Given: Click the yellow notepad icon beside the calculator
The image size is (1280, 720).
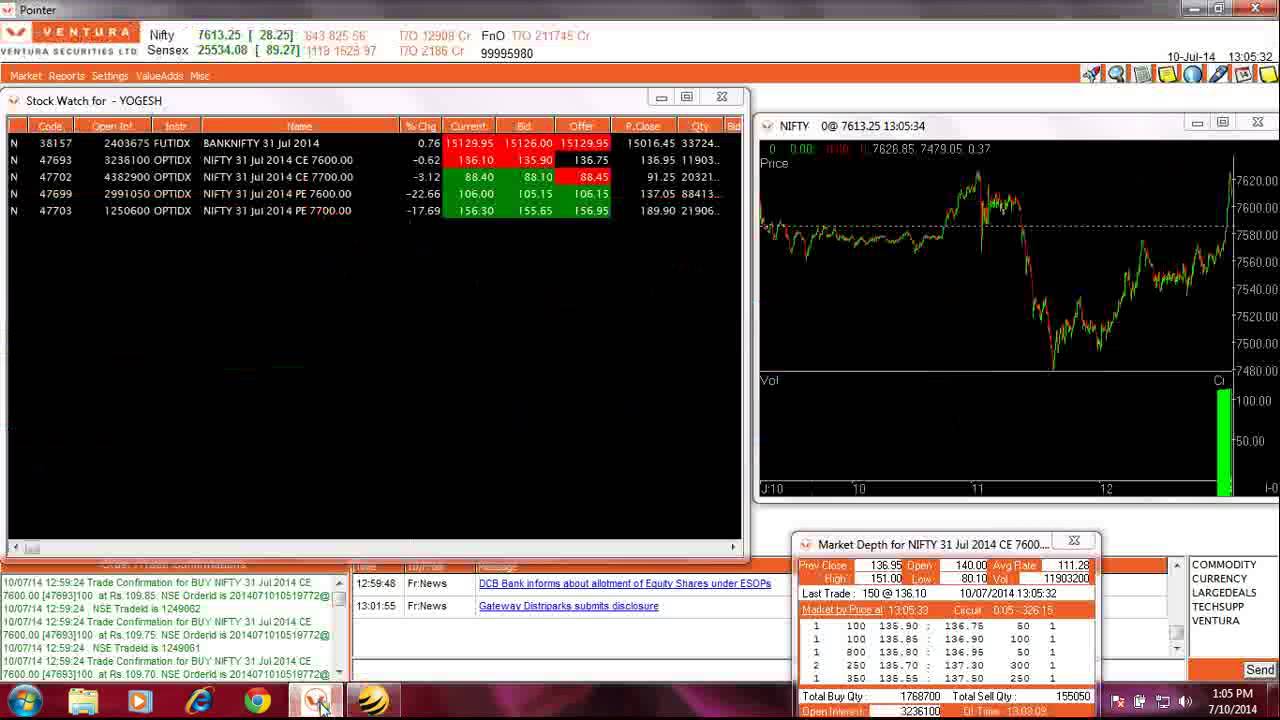Looking at the screenshot, I should [x=1167, y=74].
